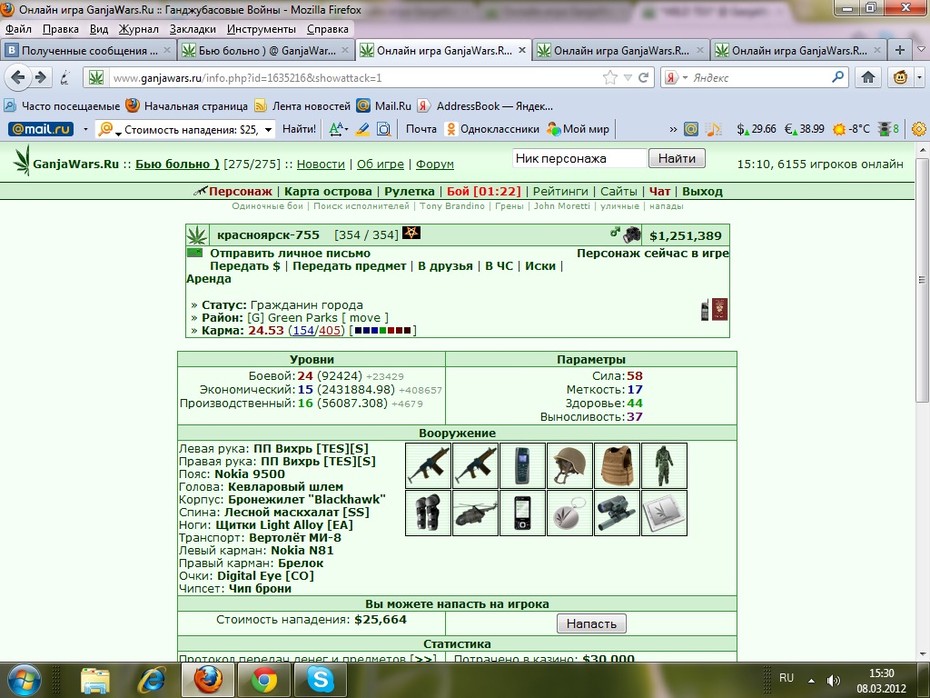Click Kevlar helmet equipment icon
Viewport: 930px width, 698px height.
569,466
